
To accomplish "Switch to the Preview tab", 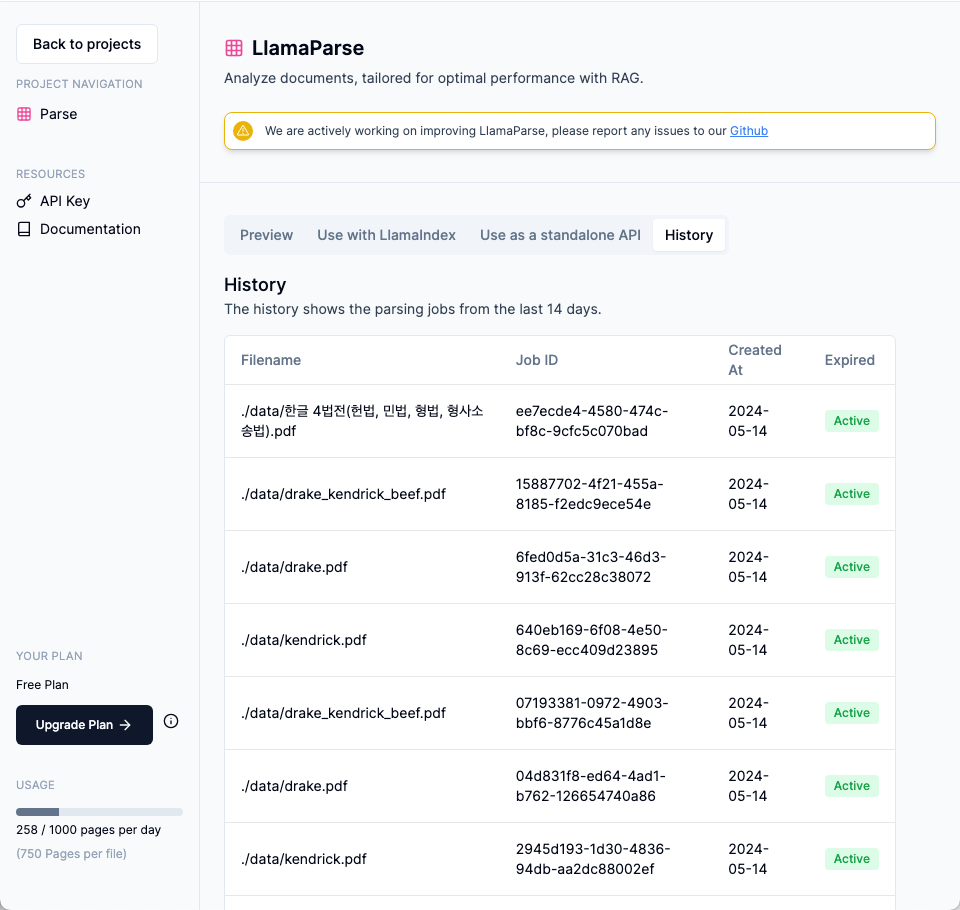I will point(266,235).
